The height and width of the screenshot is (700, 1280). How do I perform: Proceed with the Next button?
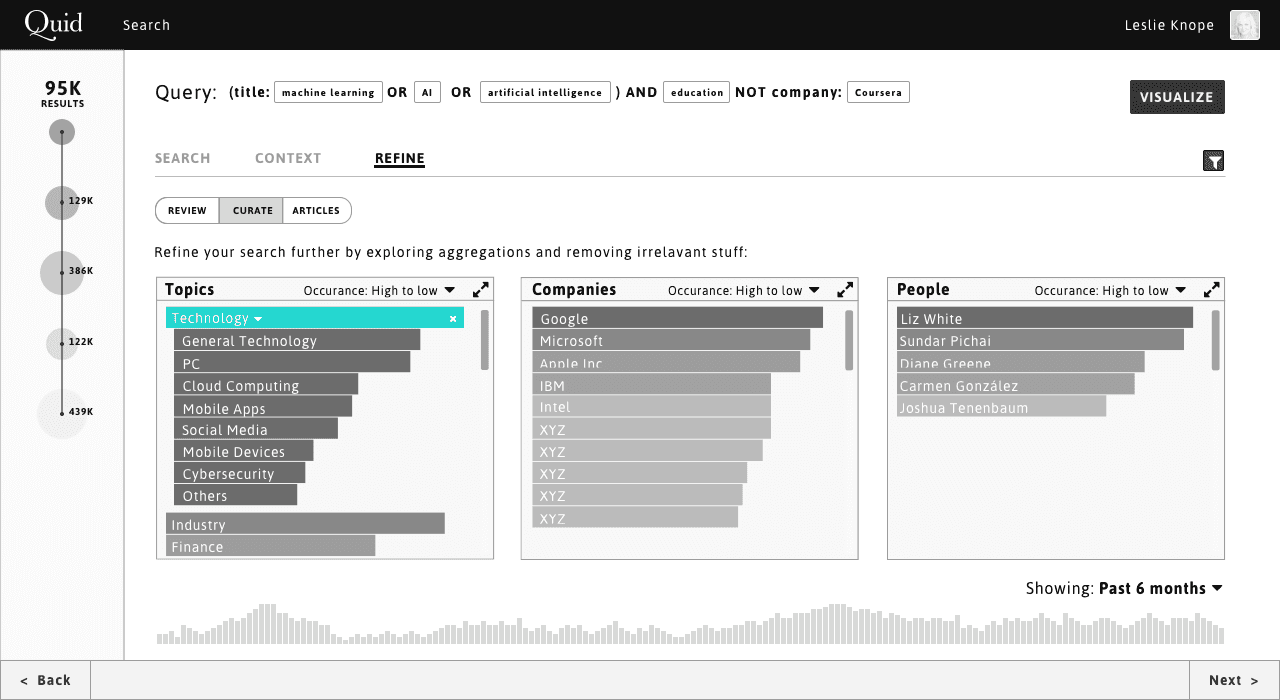click(x=1234, y=680)
